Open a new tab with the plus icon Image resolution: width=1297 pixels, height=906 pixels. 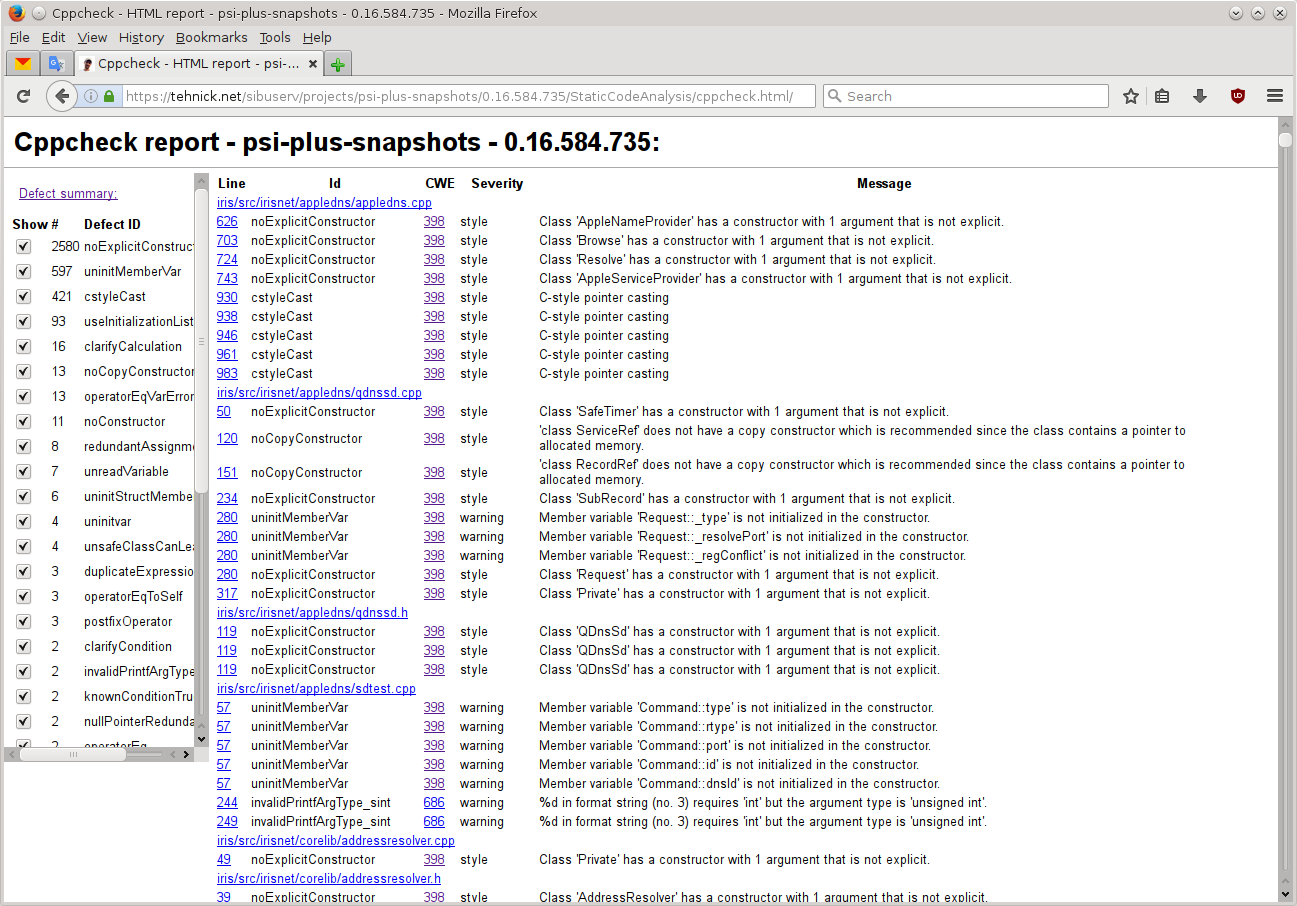pyautogui.click(x=338, y=64)
